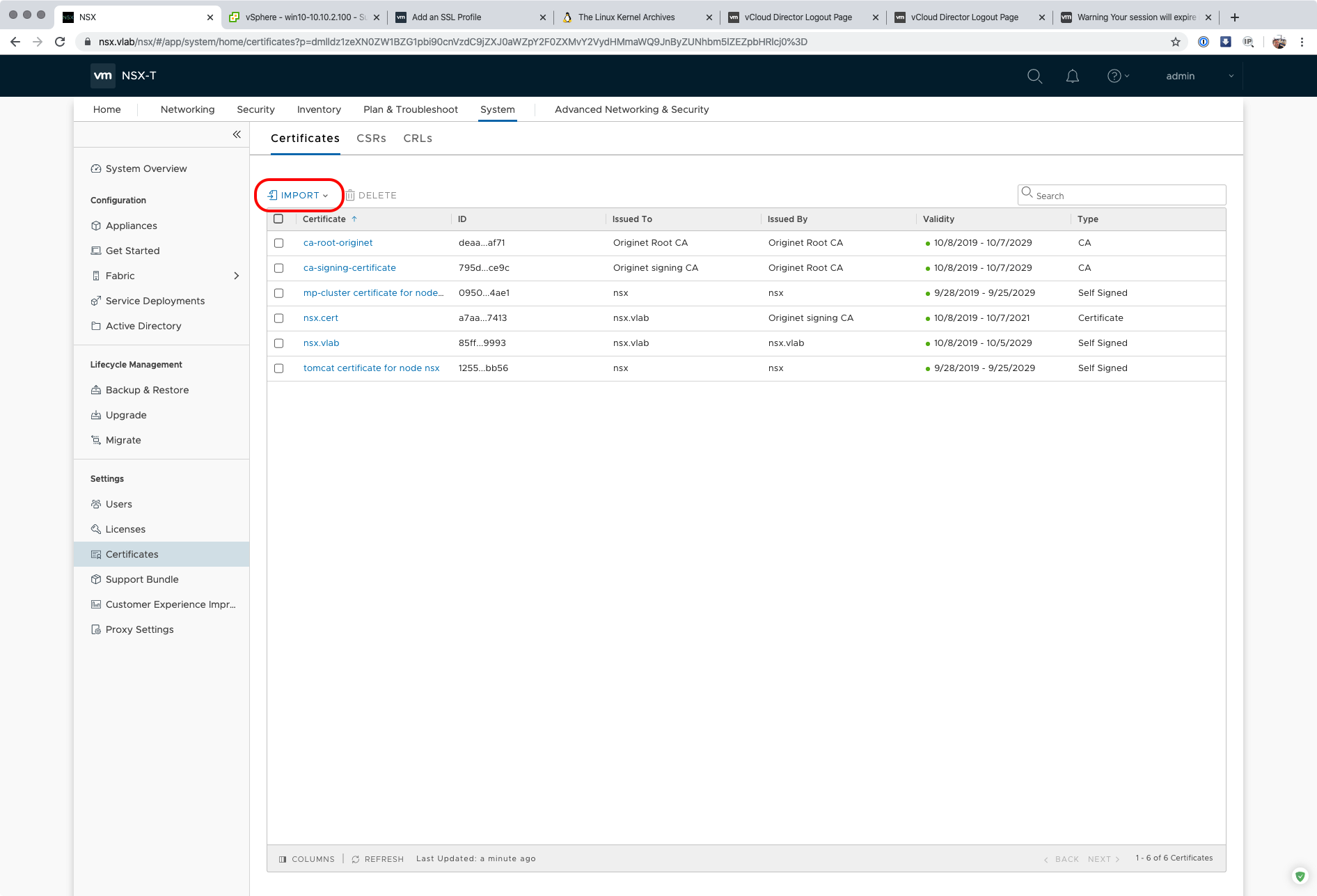The image size is (1317, 896).
Task: Click the Columns icon in table footer
Action: tap(283, 859)
